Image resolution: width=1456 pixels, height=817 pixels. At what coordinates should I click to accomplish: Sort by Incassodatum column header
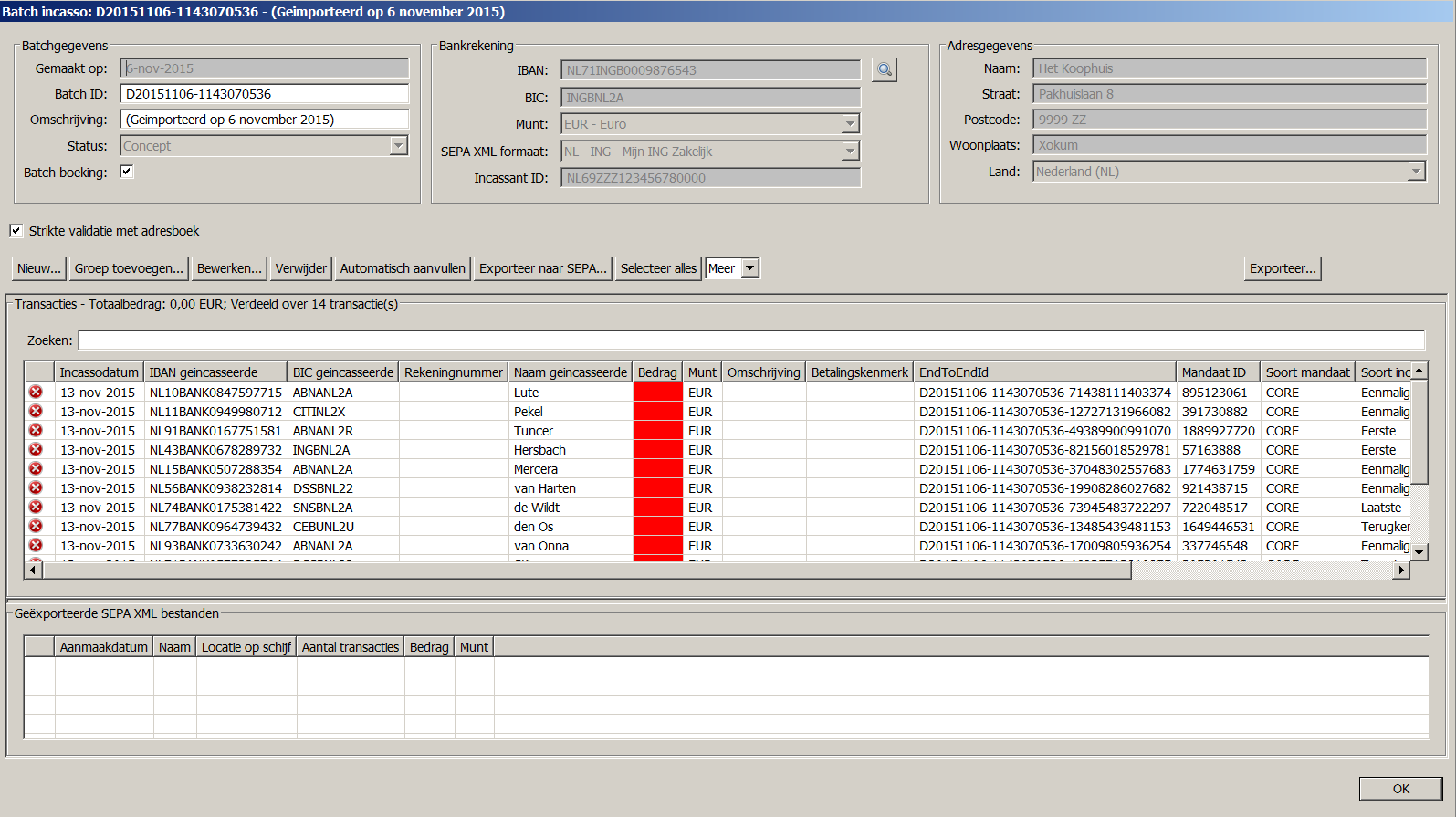pos(99,372)
